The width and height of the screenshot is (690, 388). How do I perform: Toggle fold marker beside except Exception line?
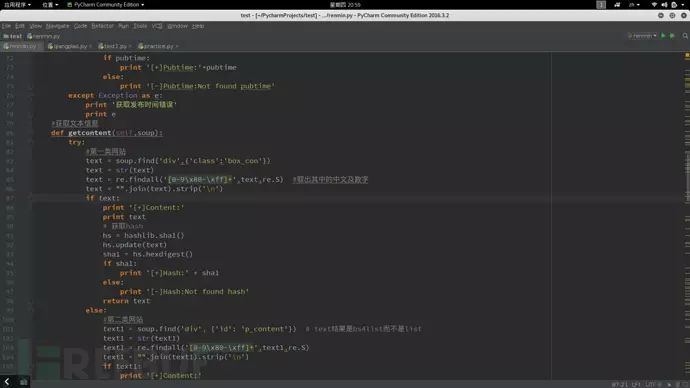click(x=30, y=95)
